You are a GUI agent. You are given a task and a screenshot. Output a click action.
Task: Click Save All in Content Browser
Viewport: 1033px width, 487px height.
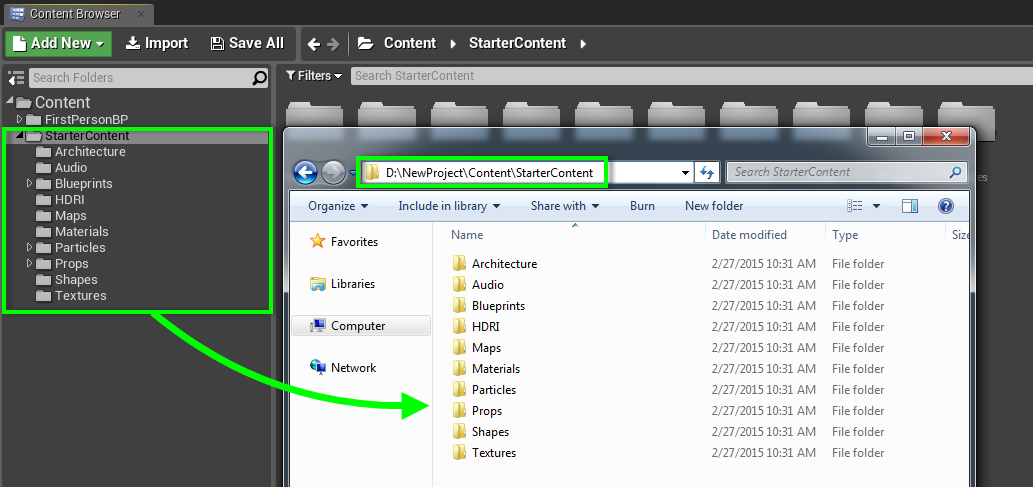coord(247,43)
